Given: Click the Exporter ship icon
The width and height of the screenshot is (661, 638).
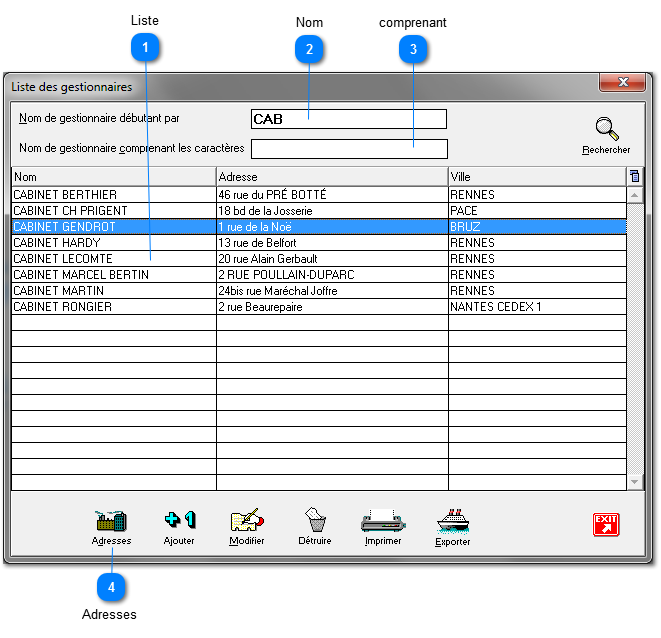Looking at the screenshot, I should (x=452, y=520).
